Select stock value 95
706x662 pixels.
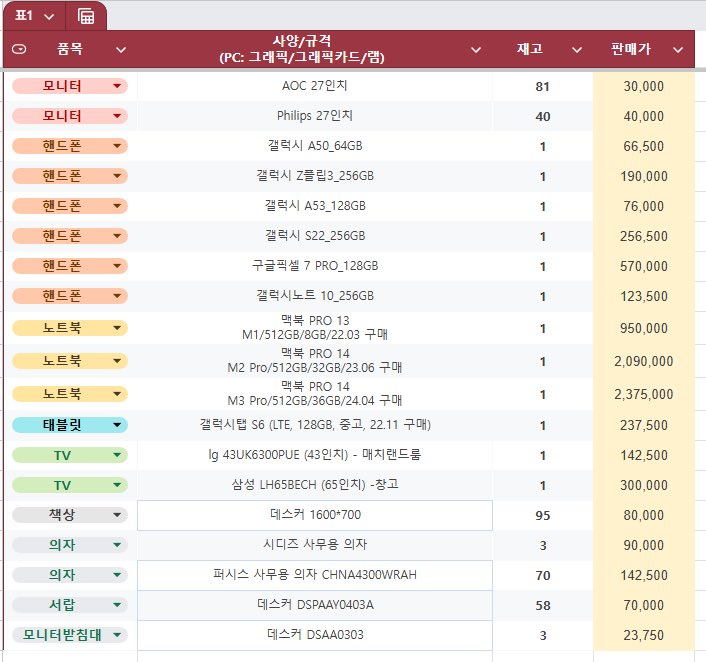(x=543, y=515)
